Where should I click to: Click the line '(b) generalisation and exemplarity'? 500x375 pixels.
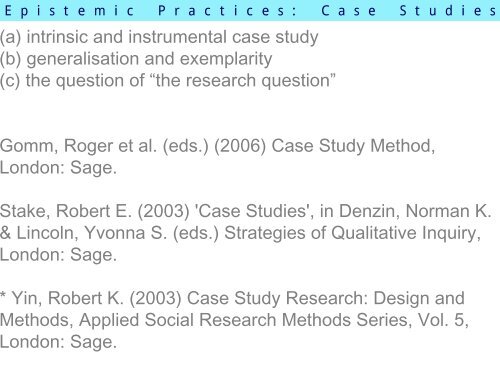tap(136, 59)
